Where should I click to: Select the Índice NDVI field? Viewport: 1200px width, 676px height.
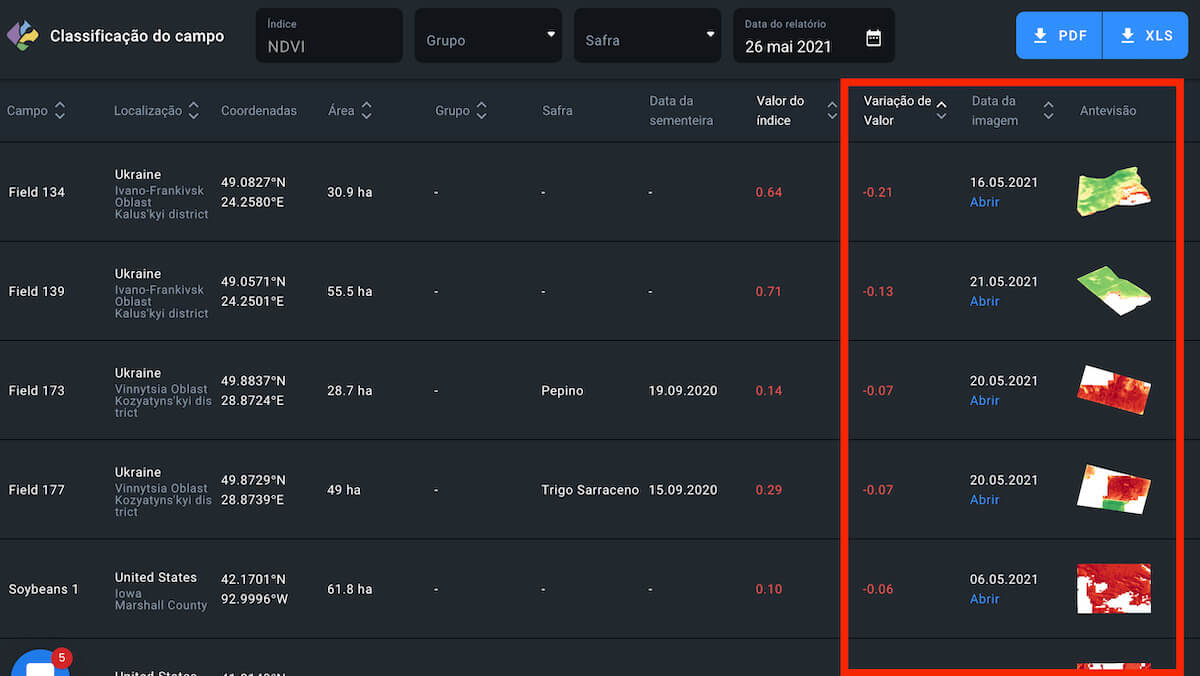(329, 37)
